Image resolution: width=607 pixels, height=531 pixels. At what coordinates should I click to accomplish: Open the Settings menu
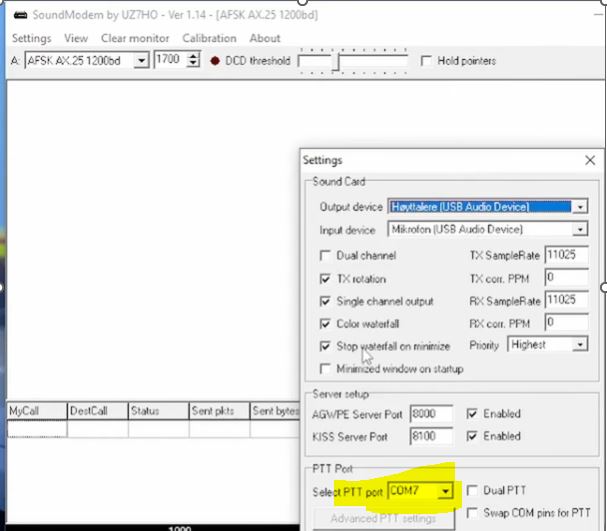tap(31, 38)
